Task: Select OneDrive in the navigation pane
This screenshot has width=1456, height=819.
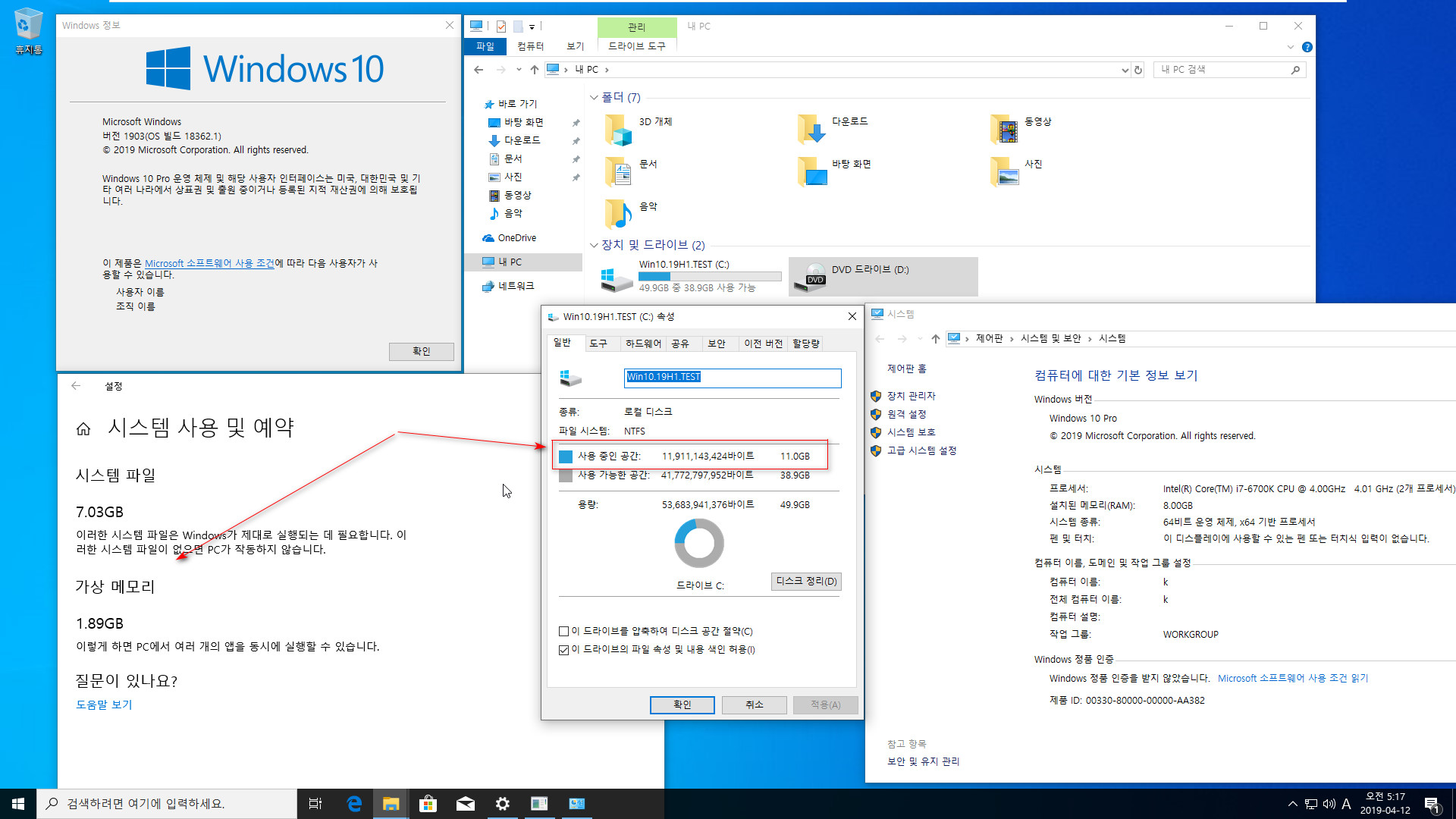Action: [516, 238]
